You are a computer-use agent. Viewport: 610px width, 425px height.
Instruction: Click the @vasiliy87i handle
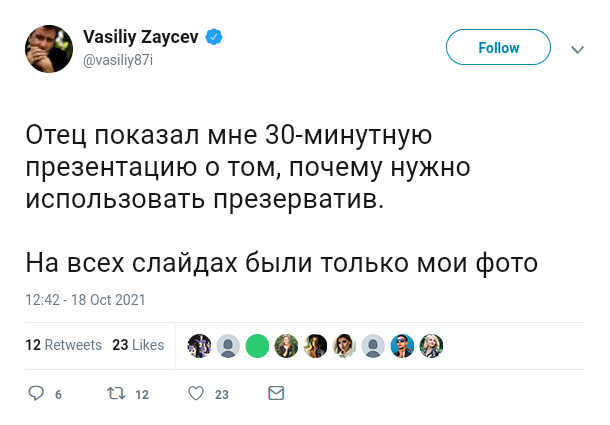tap(117, 60)
